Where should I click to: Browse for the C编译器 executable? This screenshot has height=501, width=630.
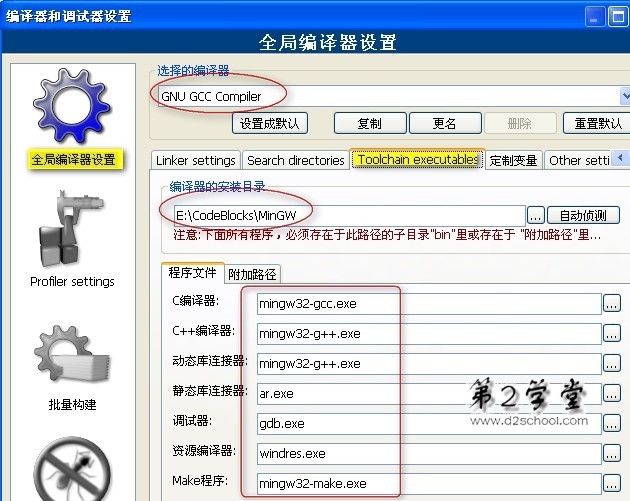tap(612, 304)
